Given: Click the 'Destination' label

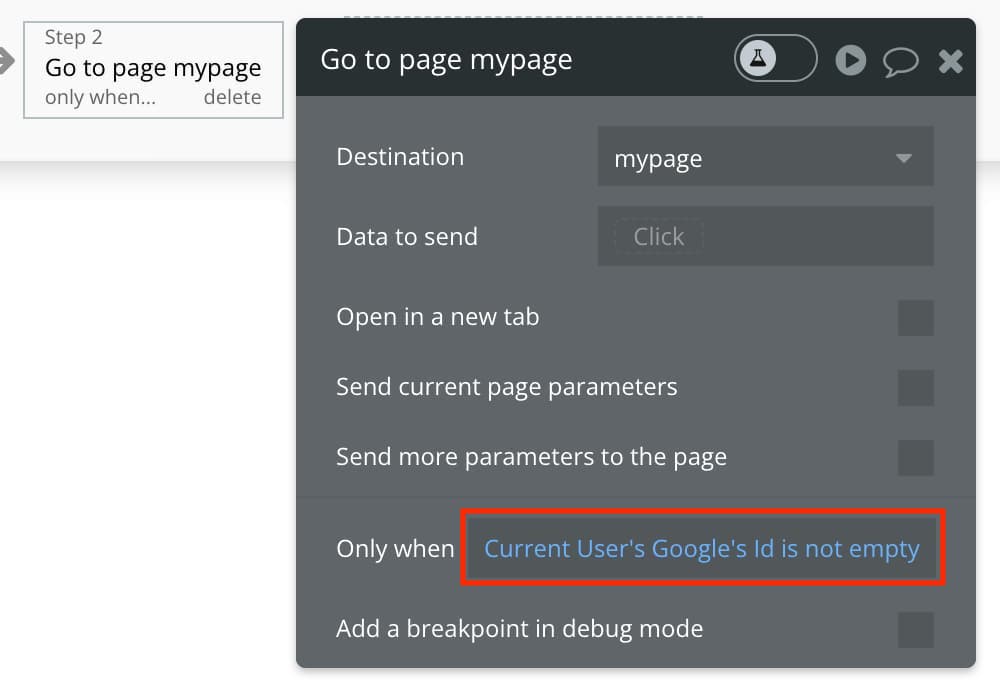Looking at the screenshot, I should point(400,157).
